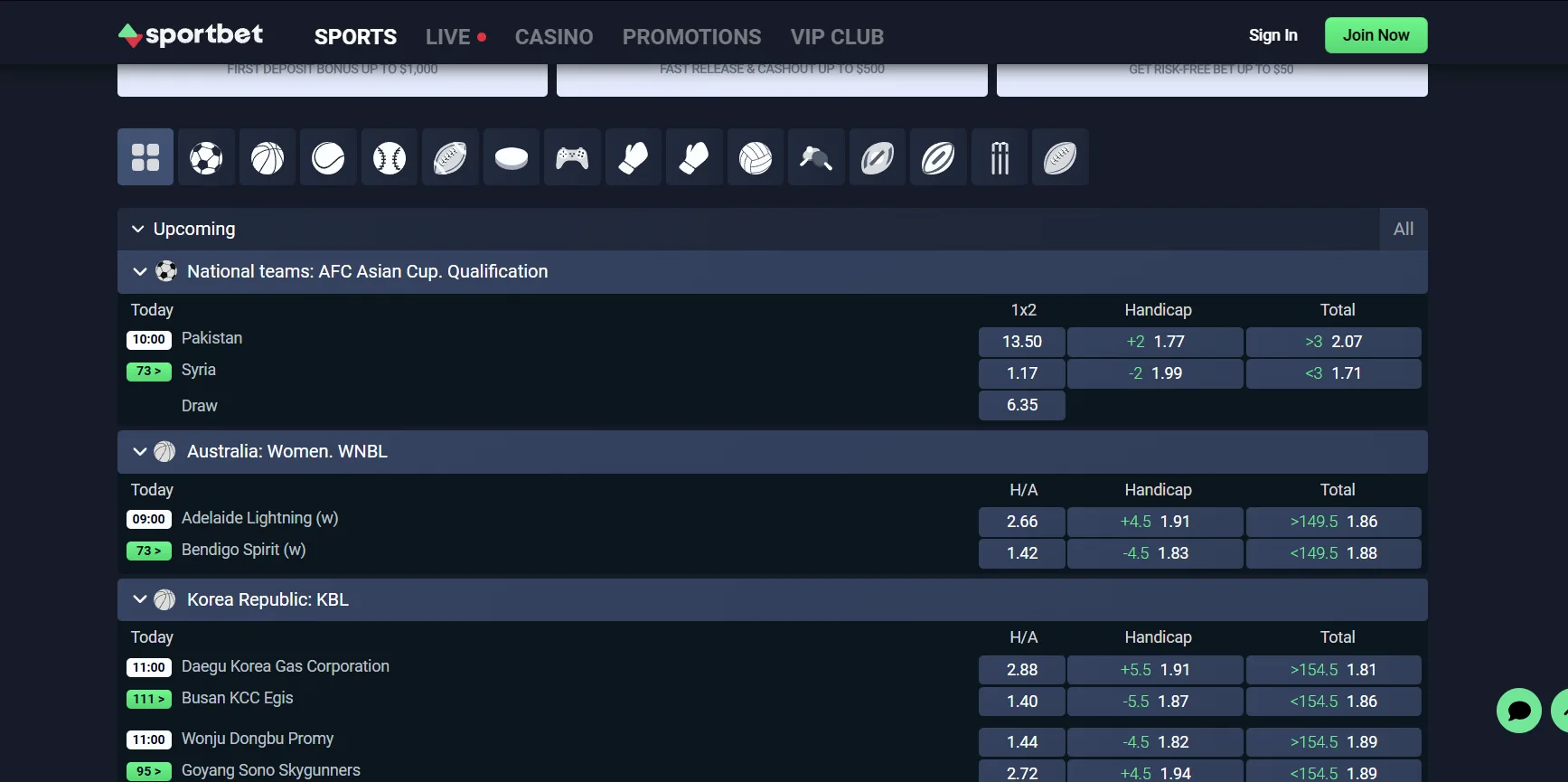Select over 154.5 total at 1.81

point(1334,670)
